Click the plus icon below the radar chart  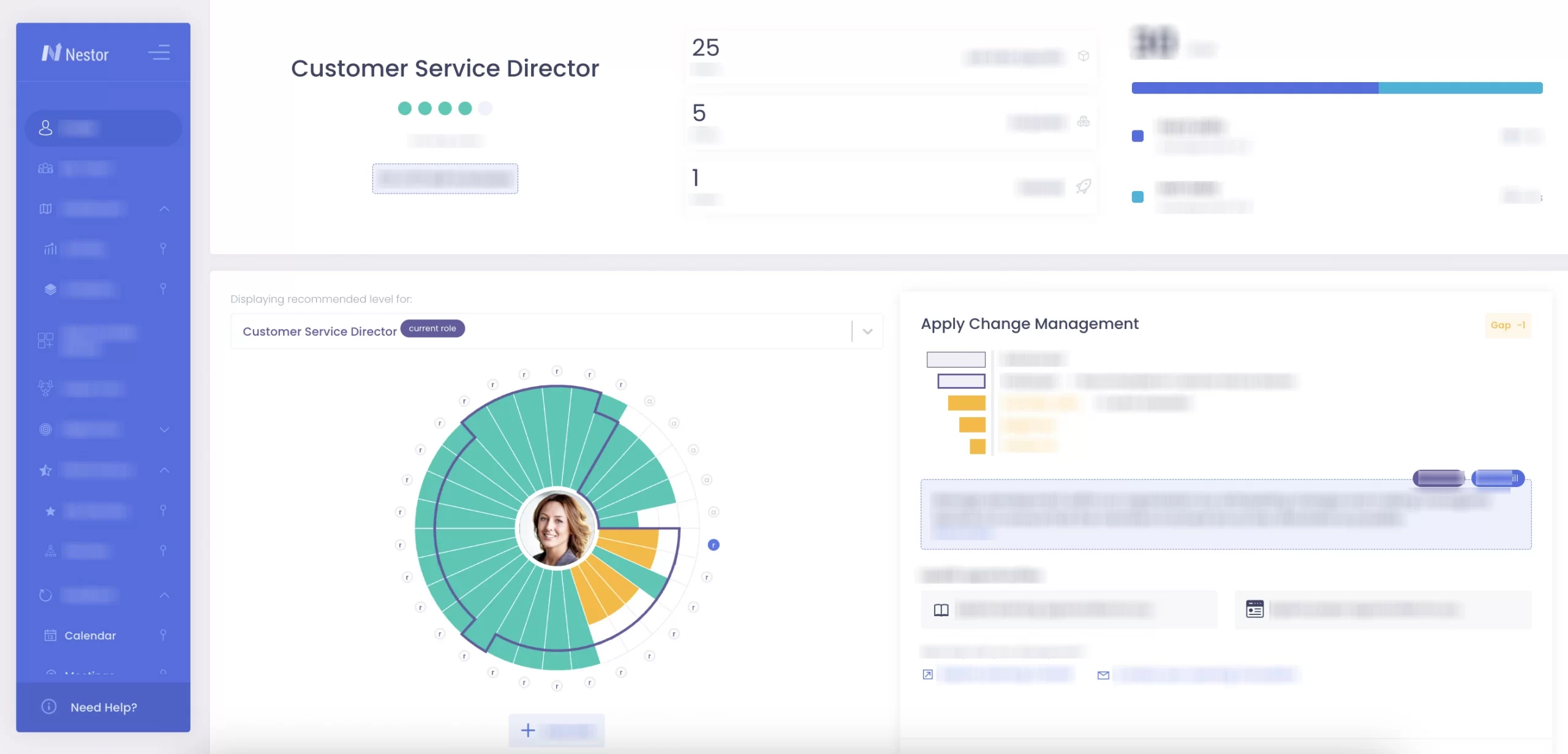[x=528, y=730]
